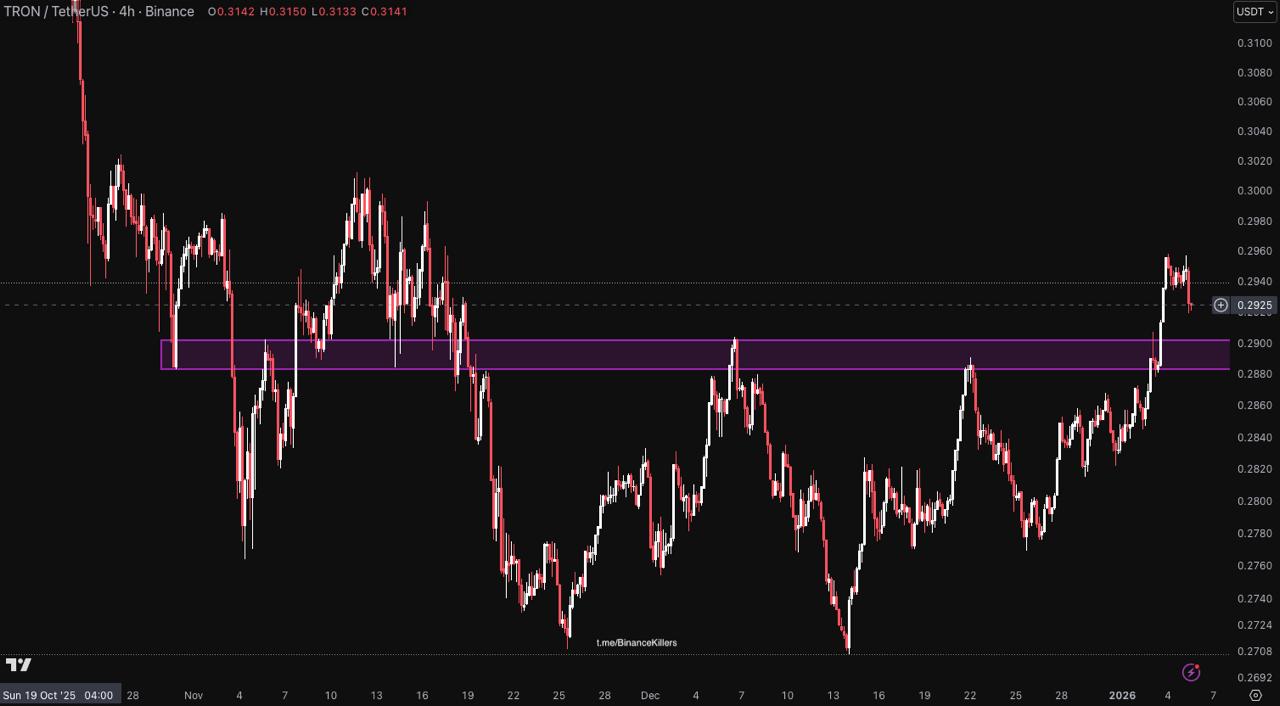1280x706 pixels.
Task: Click the close price value C0.3141
Action: click(x=384, y=12)
